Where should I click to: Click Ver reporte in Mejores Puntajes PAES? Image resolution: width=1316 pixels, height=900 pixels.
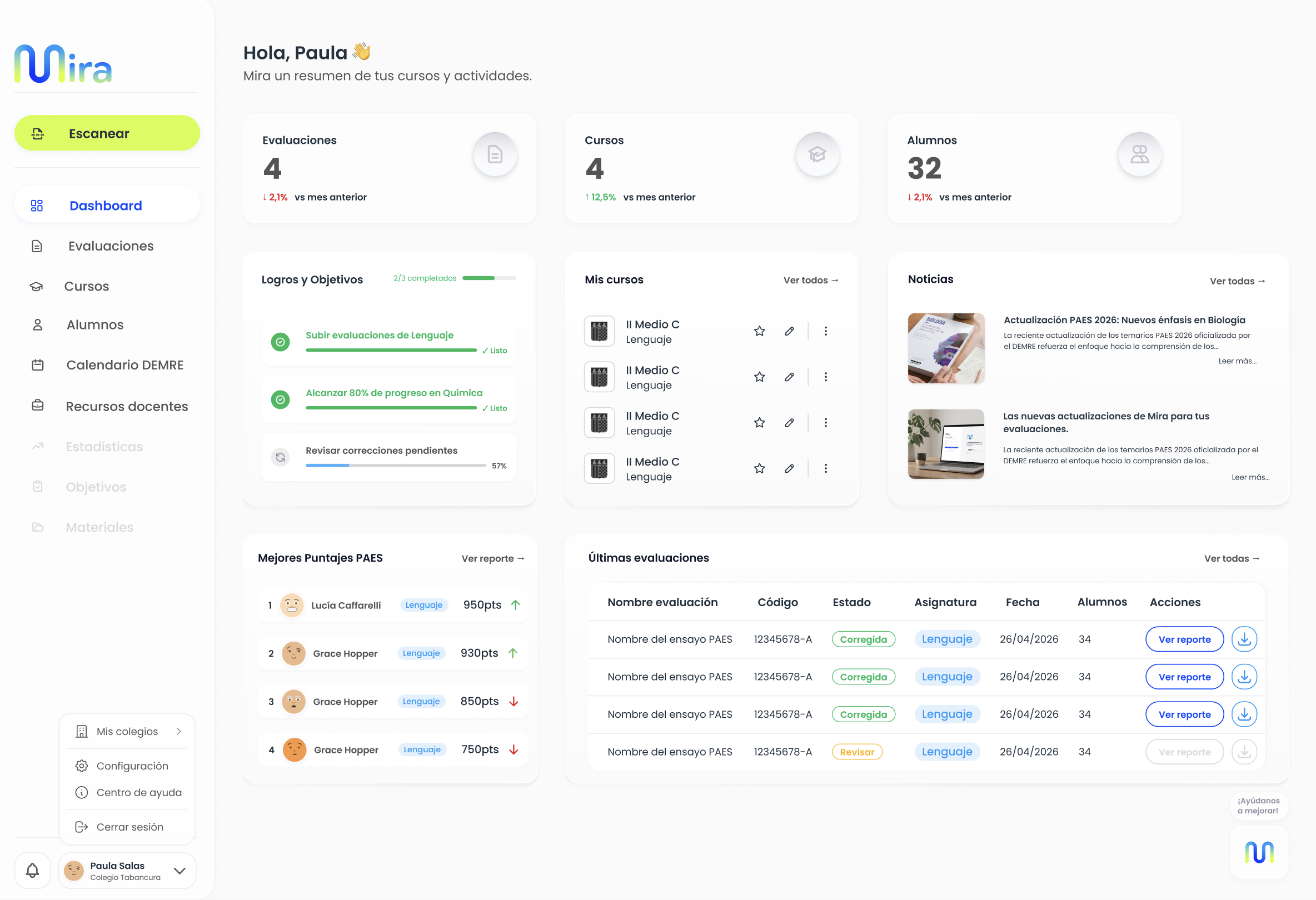[x=492, y=559]
